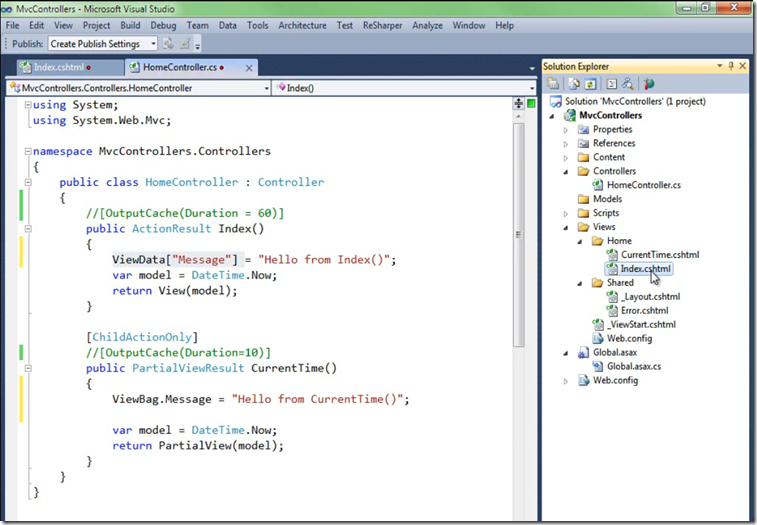The image size is (757, 525).
Task: Collapse the Home folder under Views
Action: [x=580, y=241]
